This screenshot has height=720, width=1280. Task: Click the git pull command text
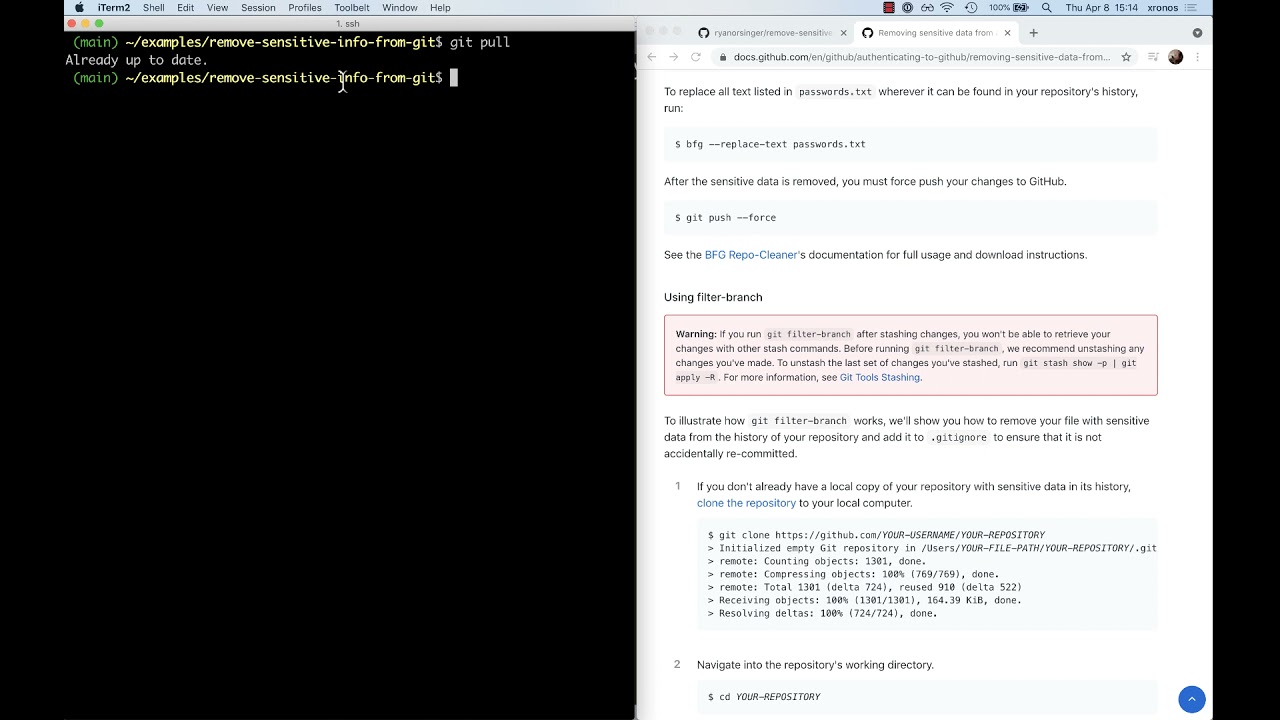pyautogui.click(x=480, y=42)
